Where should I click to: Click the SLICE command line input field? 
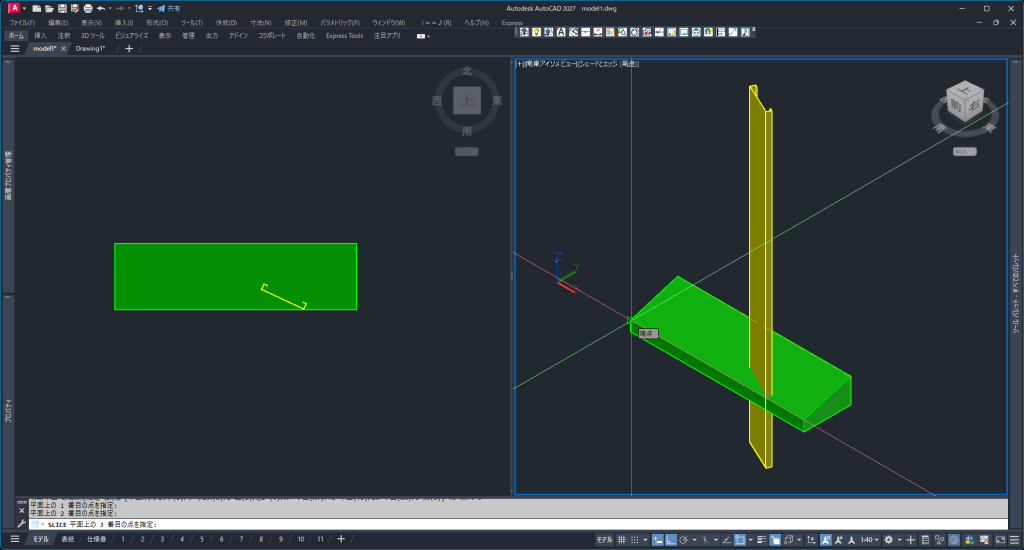tap(500, 524)
